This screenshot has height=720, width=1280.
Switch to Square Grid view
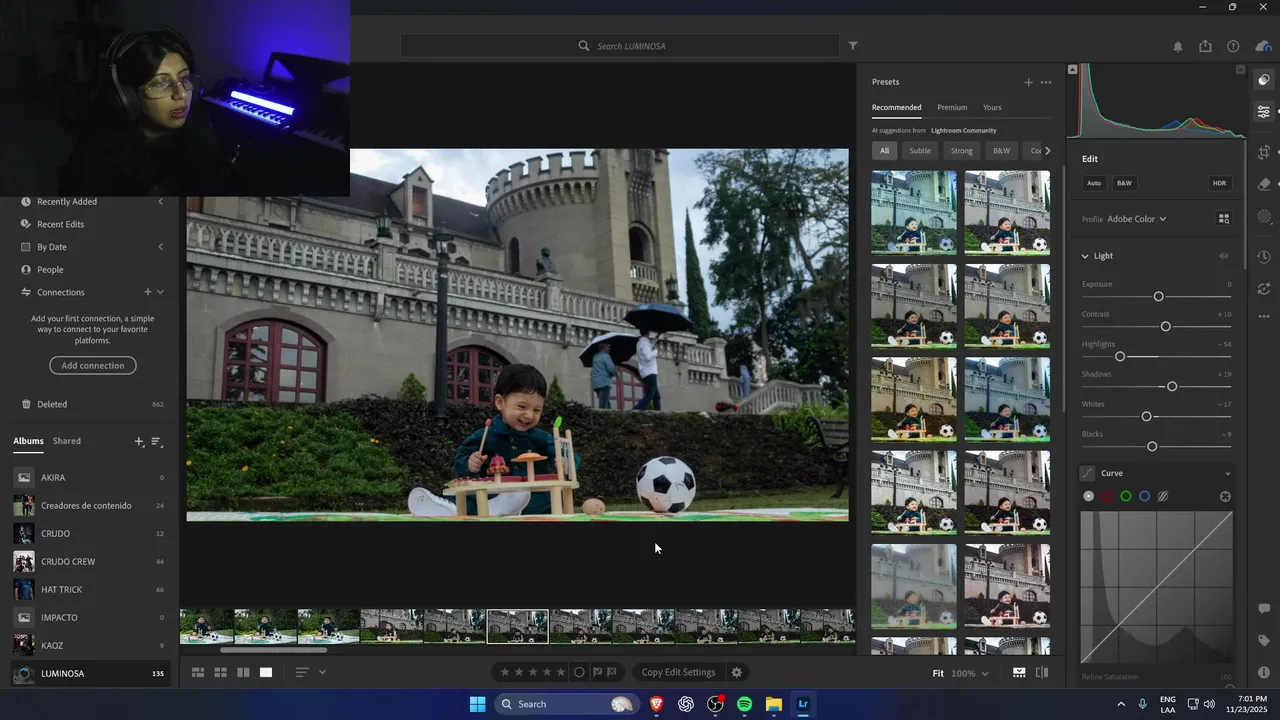click(x=220, y=673)
